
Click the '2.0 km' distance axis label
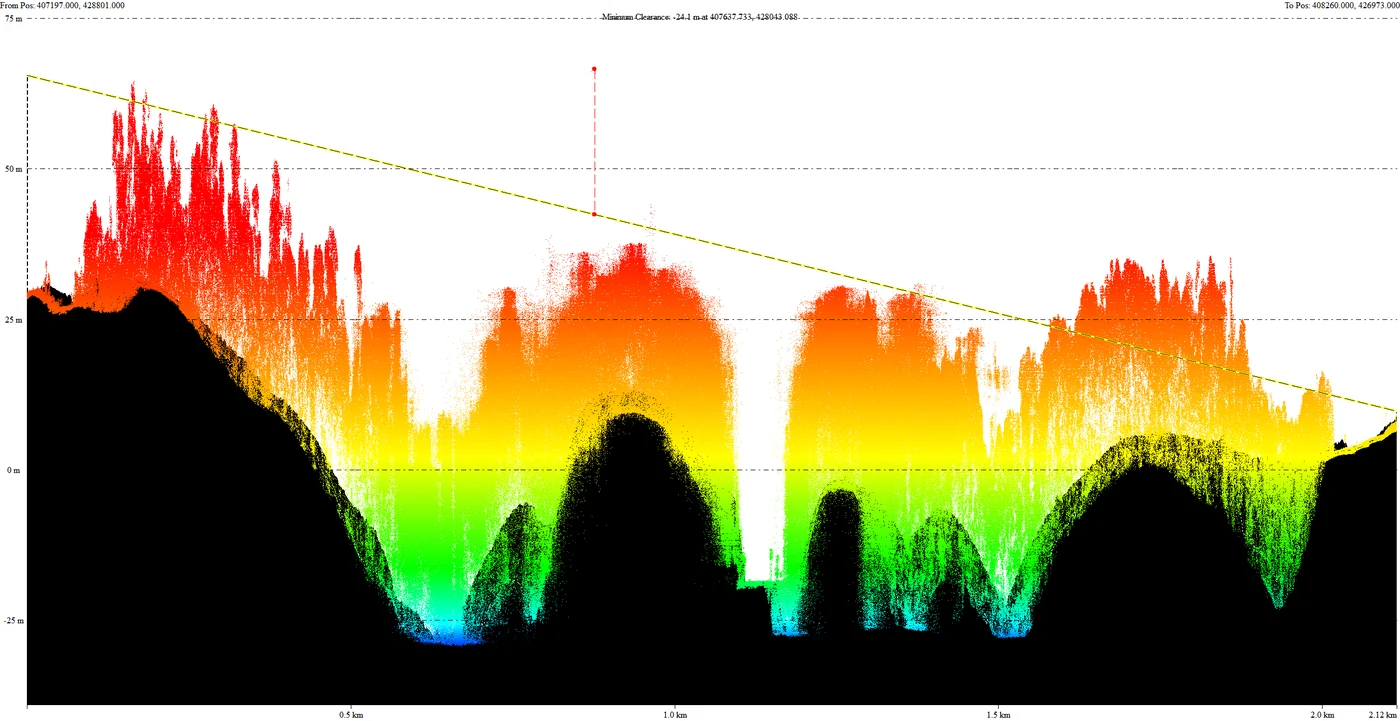[x=1323, y=715]
